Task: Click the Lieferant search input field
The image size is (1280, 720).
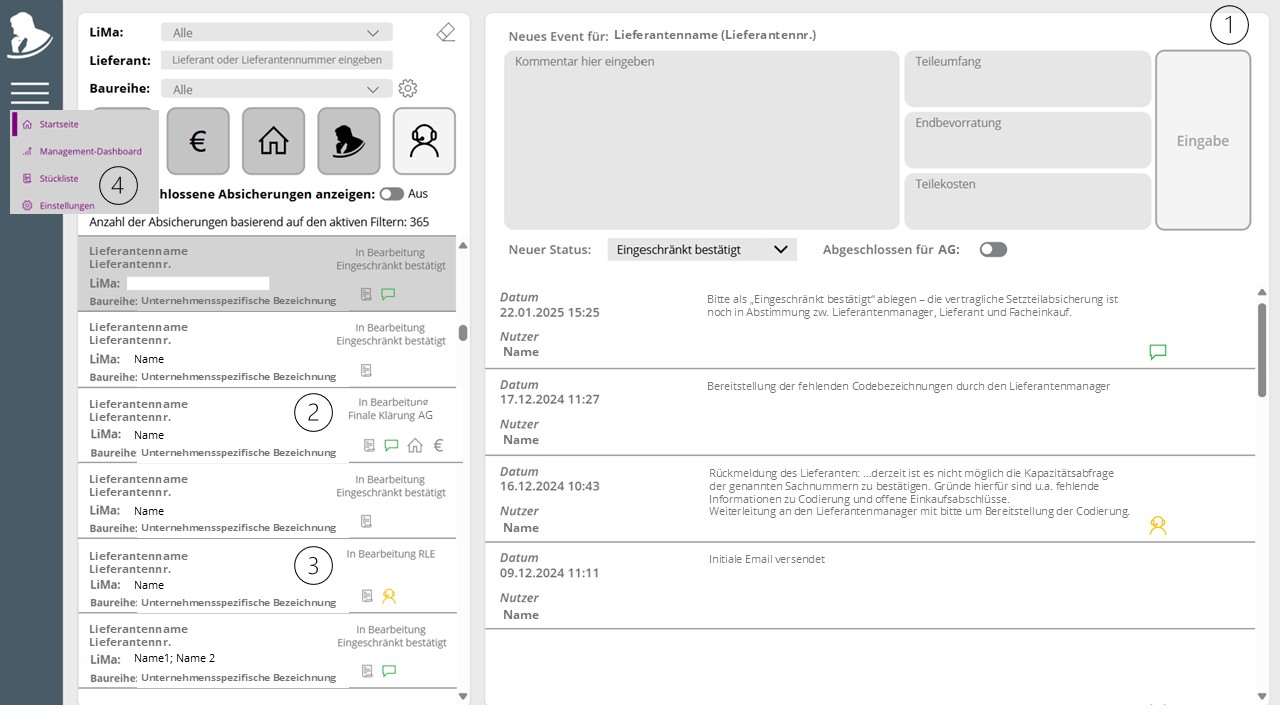Action: point(276,60)
